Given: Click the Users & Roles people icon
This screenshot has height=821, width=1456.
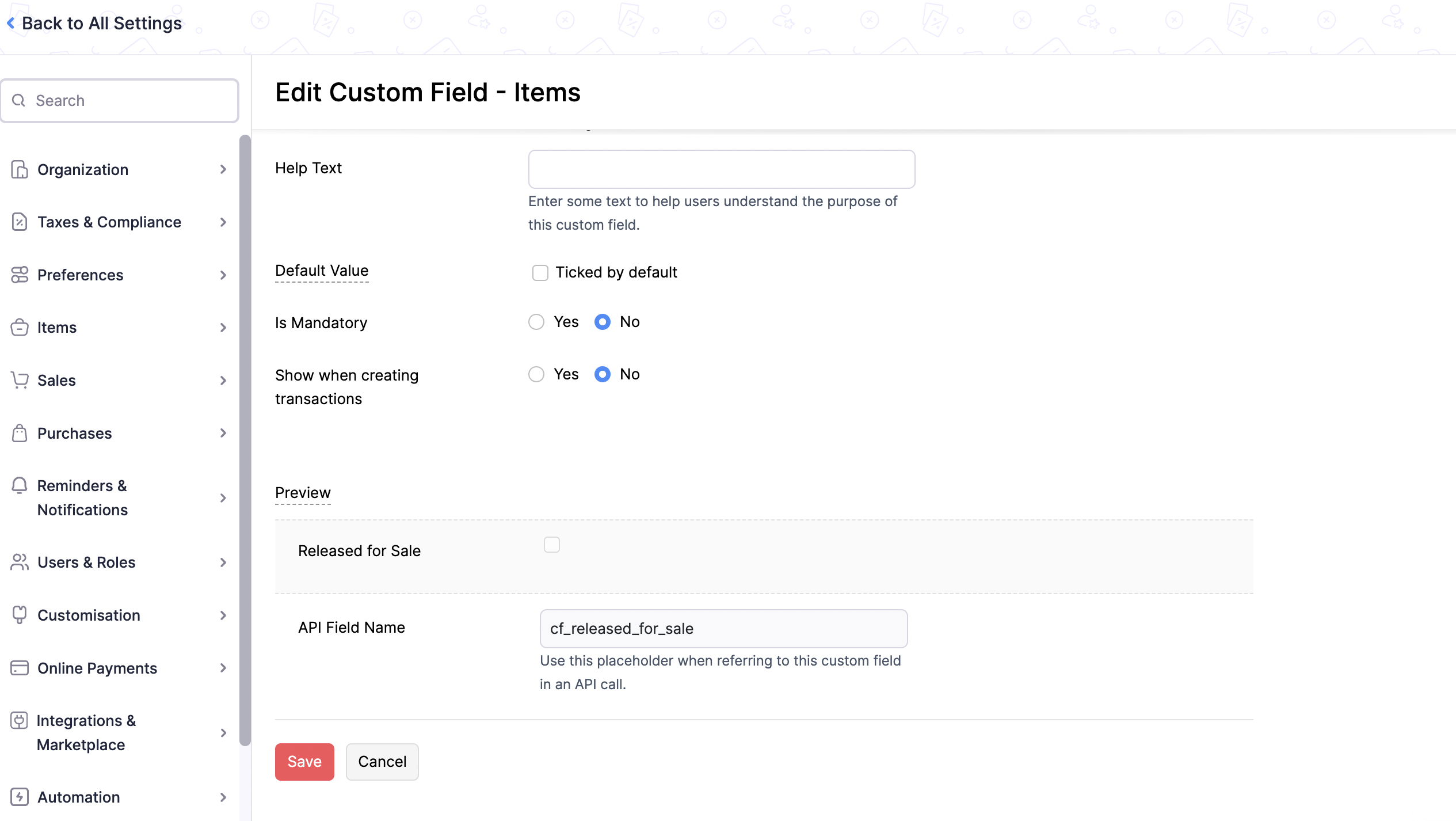Looking at the screenshot, I should (20, 562).
